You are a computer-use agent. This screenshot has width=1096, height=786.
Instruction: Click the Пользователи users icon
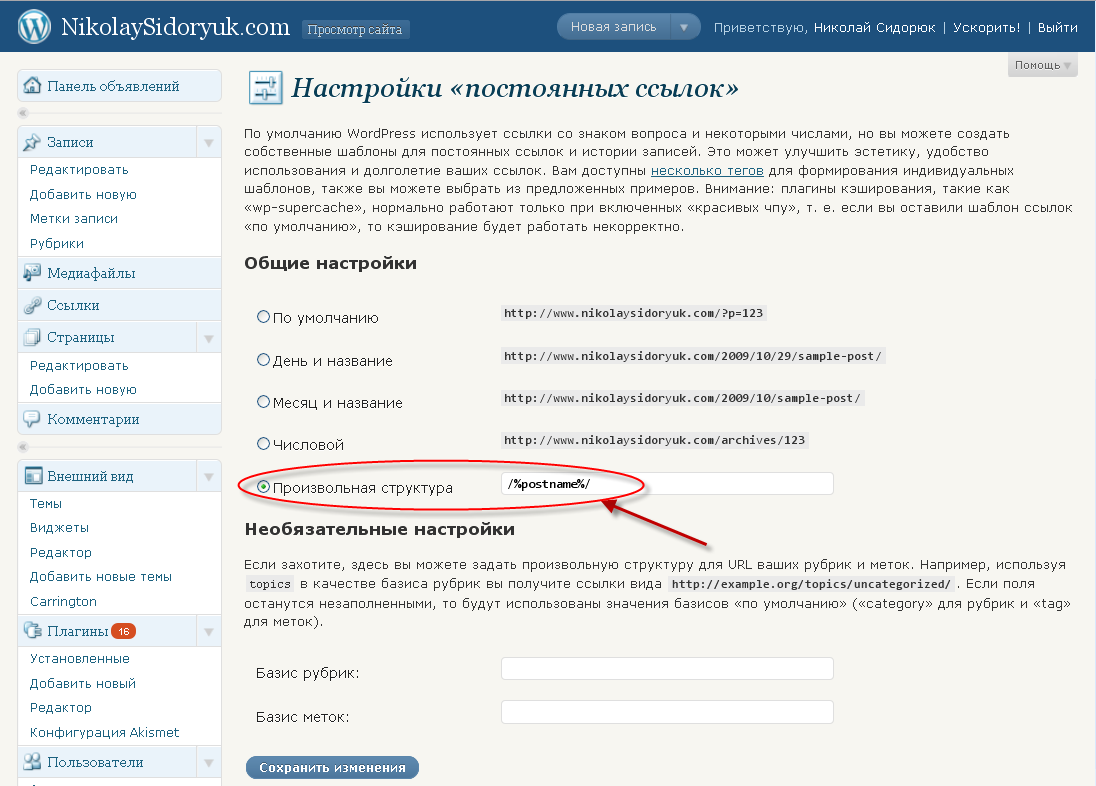pos(32,762)
